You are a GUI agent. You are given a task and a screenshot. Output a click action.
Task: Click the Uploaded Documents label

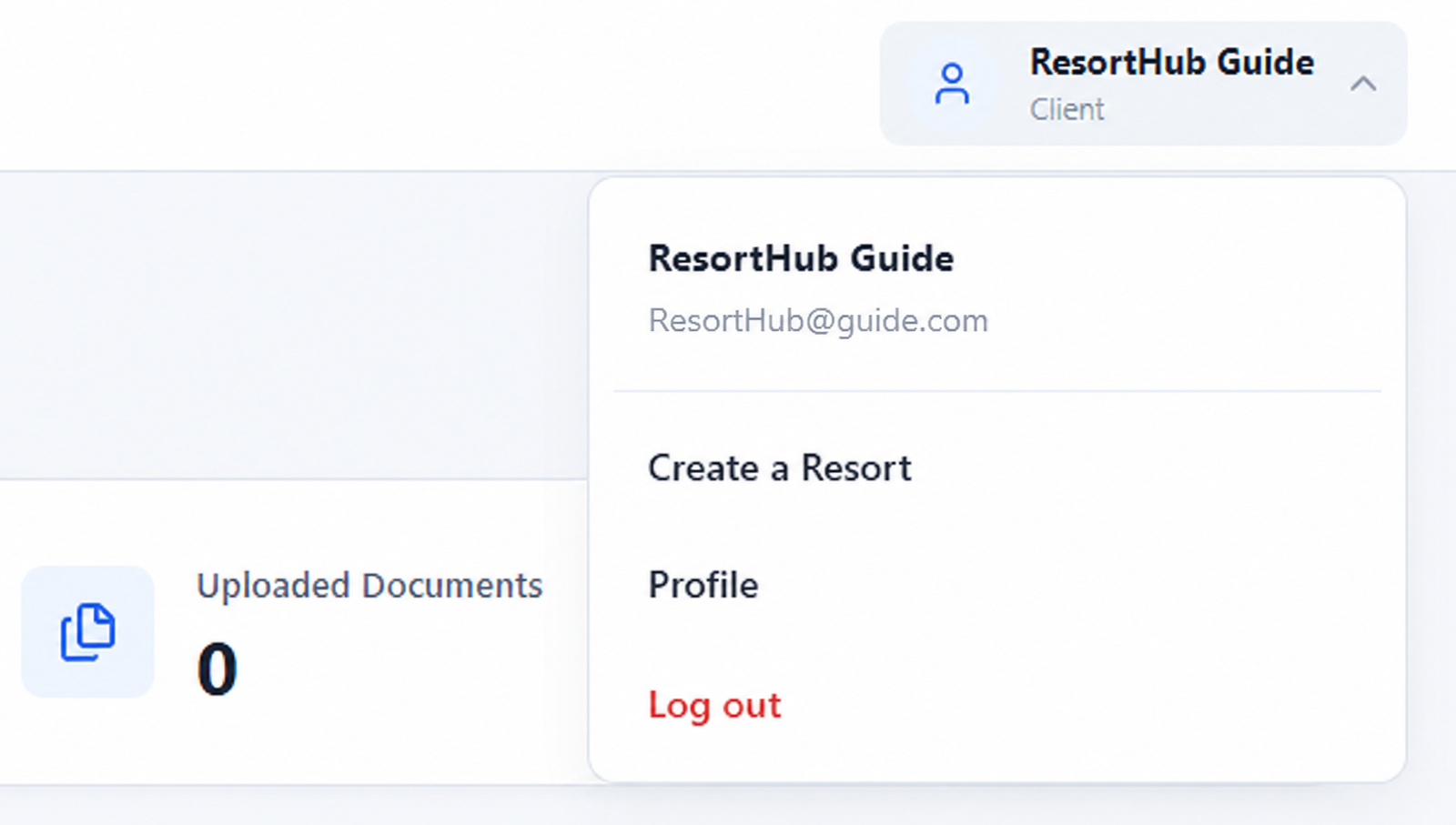[369, 585]
